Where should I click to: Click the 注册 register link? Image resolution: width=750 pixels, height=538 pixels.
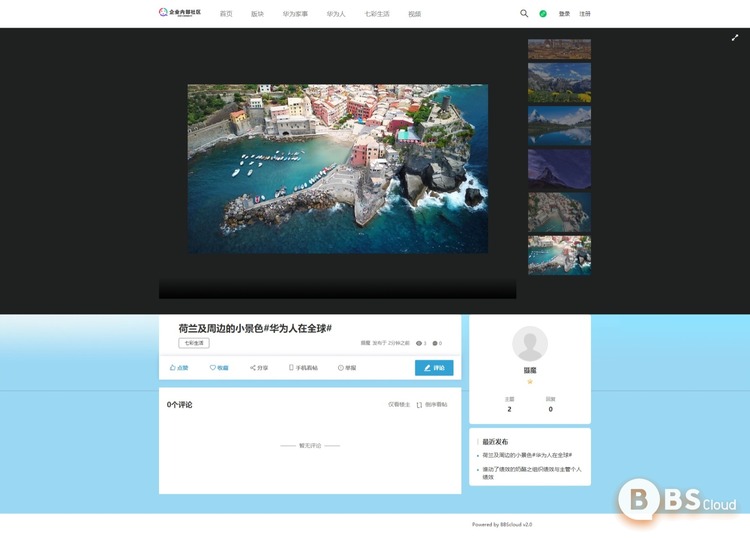585,14
